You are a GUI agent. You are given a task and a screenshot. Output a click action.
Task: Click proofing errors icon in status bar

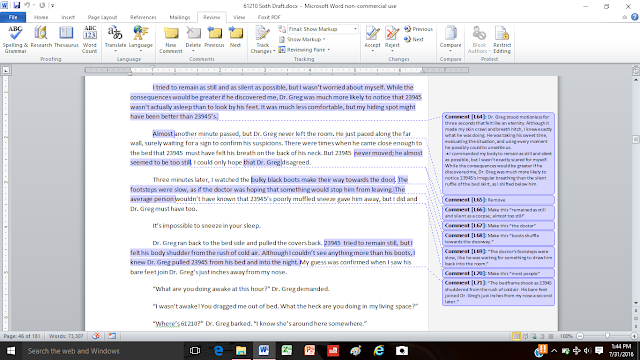[x=96, y=336]
